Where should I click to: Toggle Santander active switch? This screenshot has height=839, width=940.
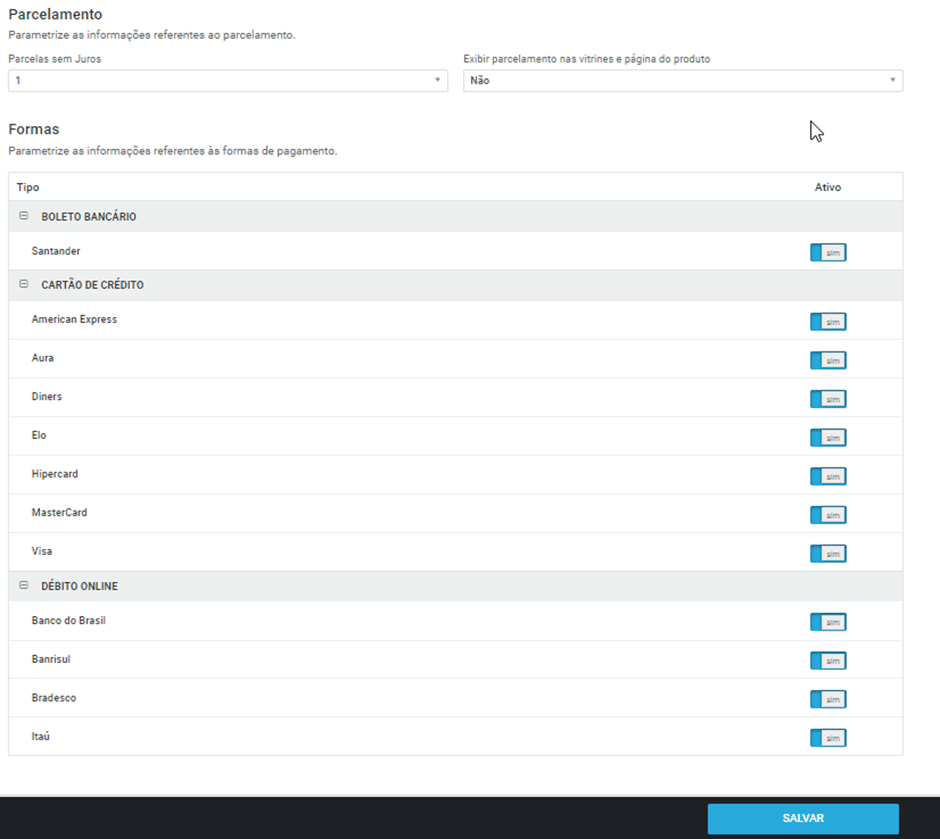828,252
